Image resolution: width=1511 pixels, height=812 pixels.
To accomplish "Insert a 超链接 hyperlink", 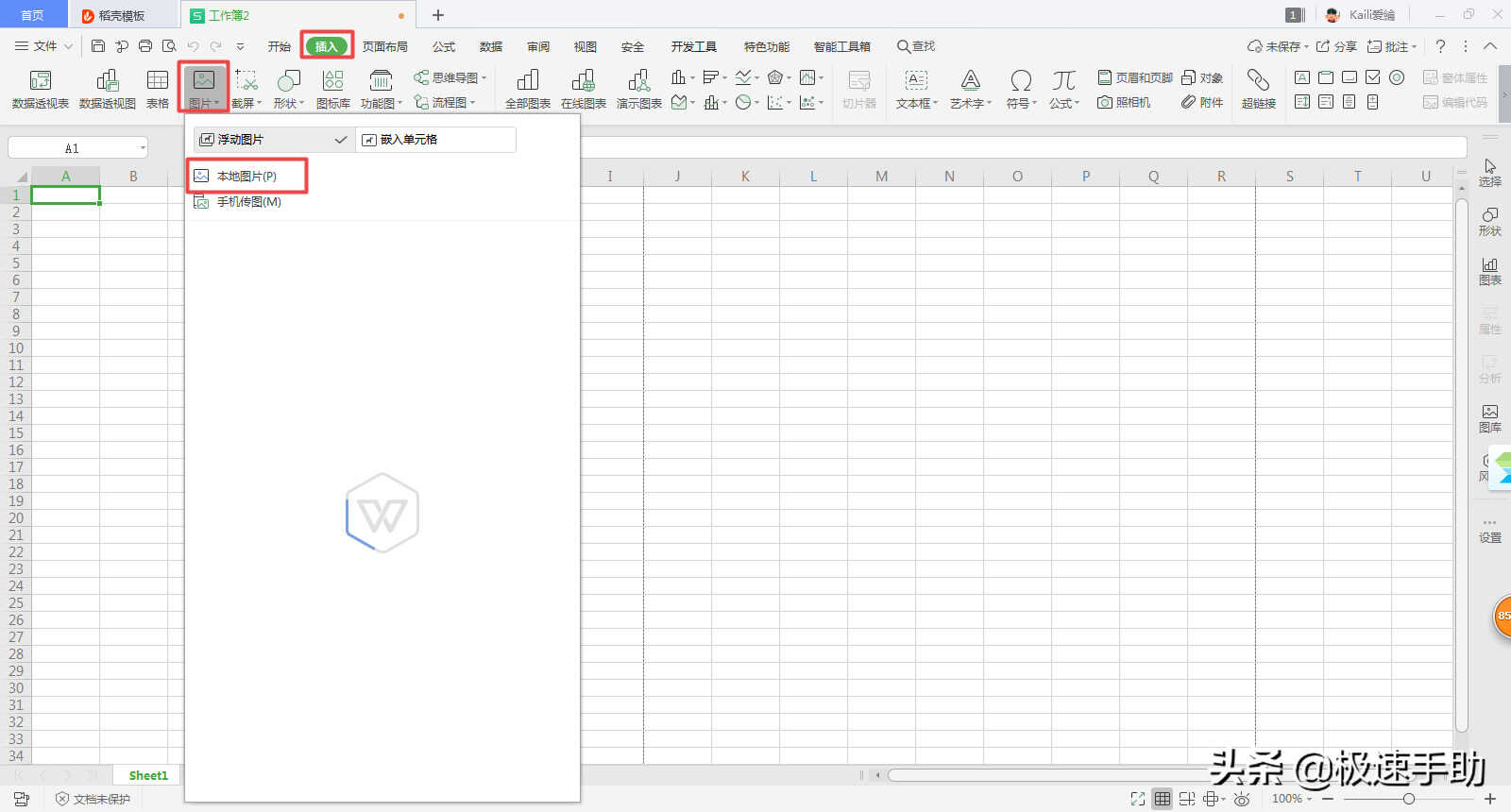I will [x=1259, y=90].
